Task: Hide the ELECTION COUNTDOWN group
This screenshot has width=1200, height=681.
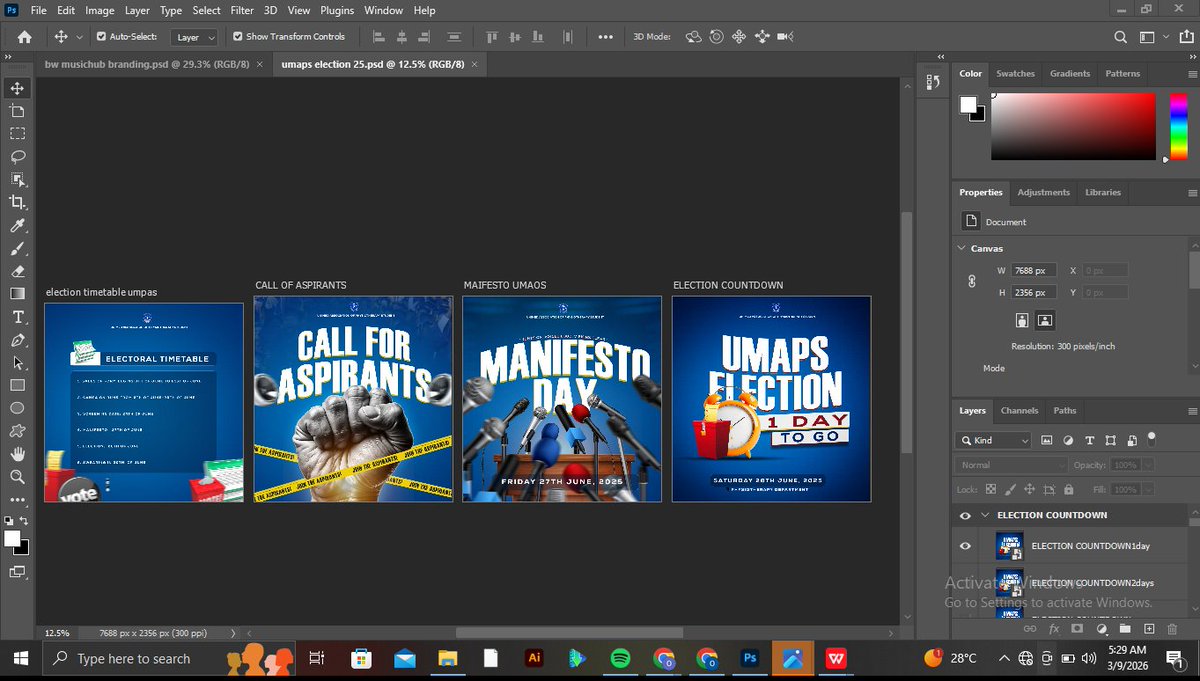Action: click(965, 515)
